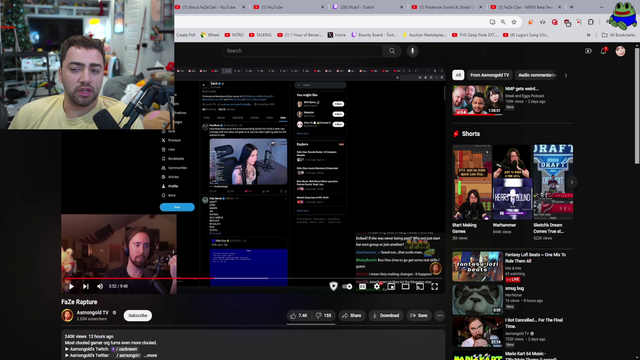Image resolution: width=640 pixels, height=360 pixels.
Task: Click the shield icon in player controls
Action: click(333, 286)
